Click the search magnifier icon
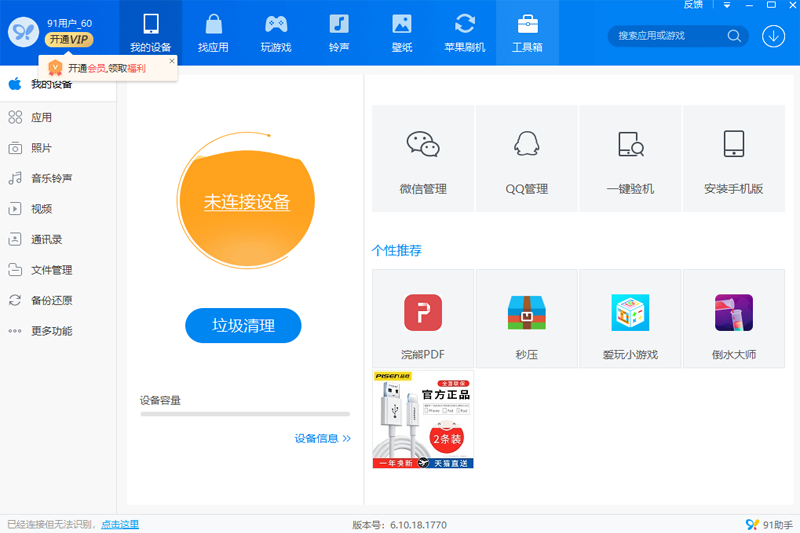Viewport: 800px width, 533px height. [x=734, y=36]
